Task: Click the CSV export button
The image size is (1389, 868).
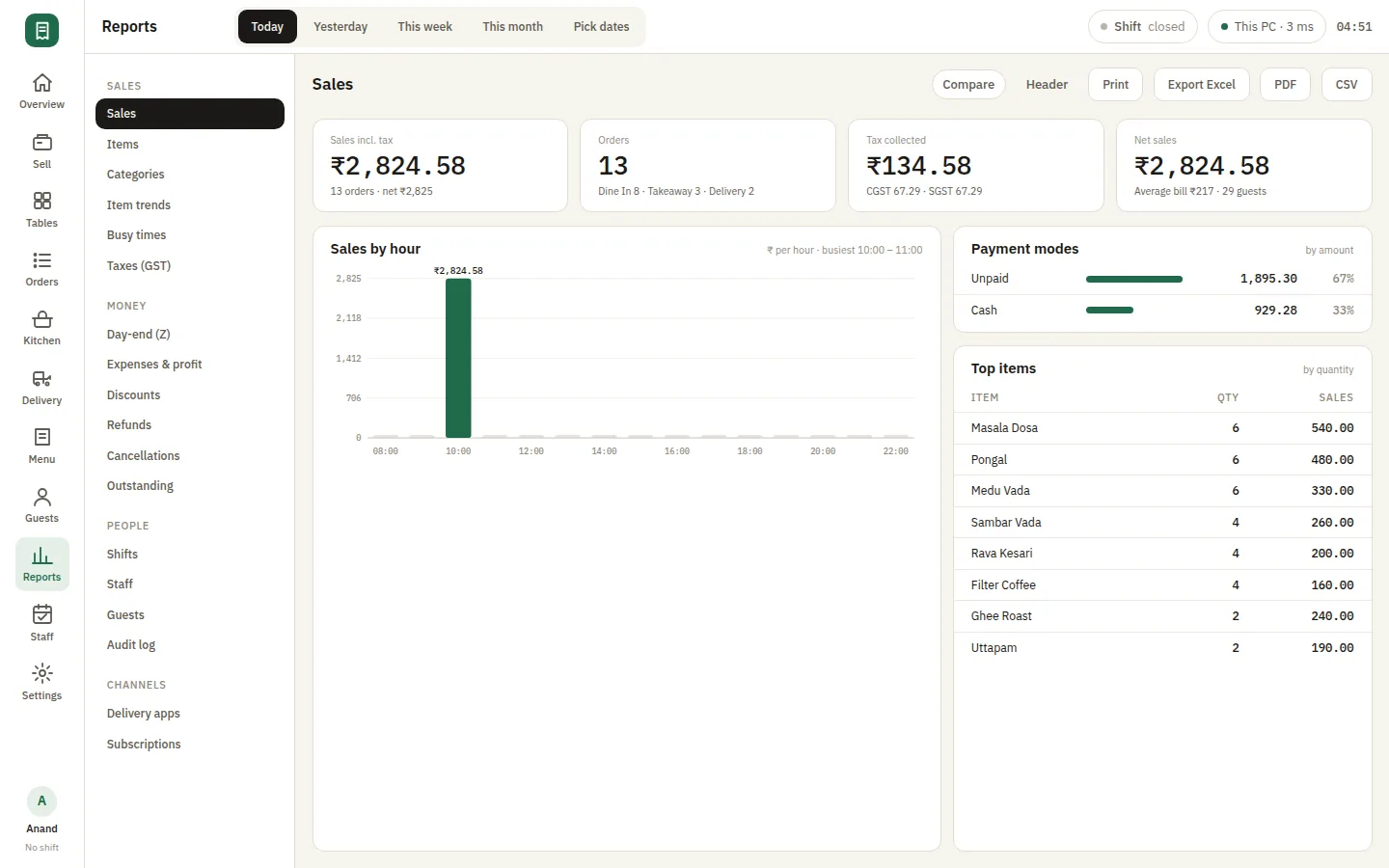Action: 1347,85
